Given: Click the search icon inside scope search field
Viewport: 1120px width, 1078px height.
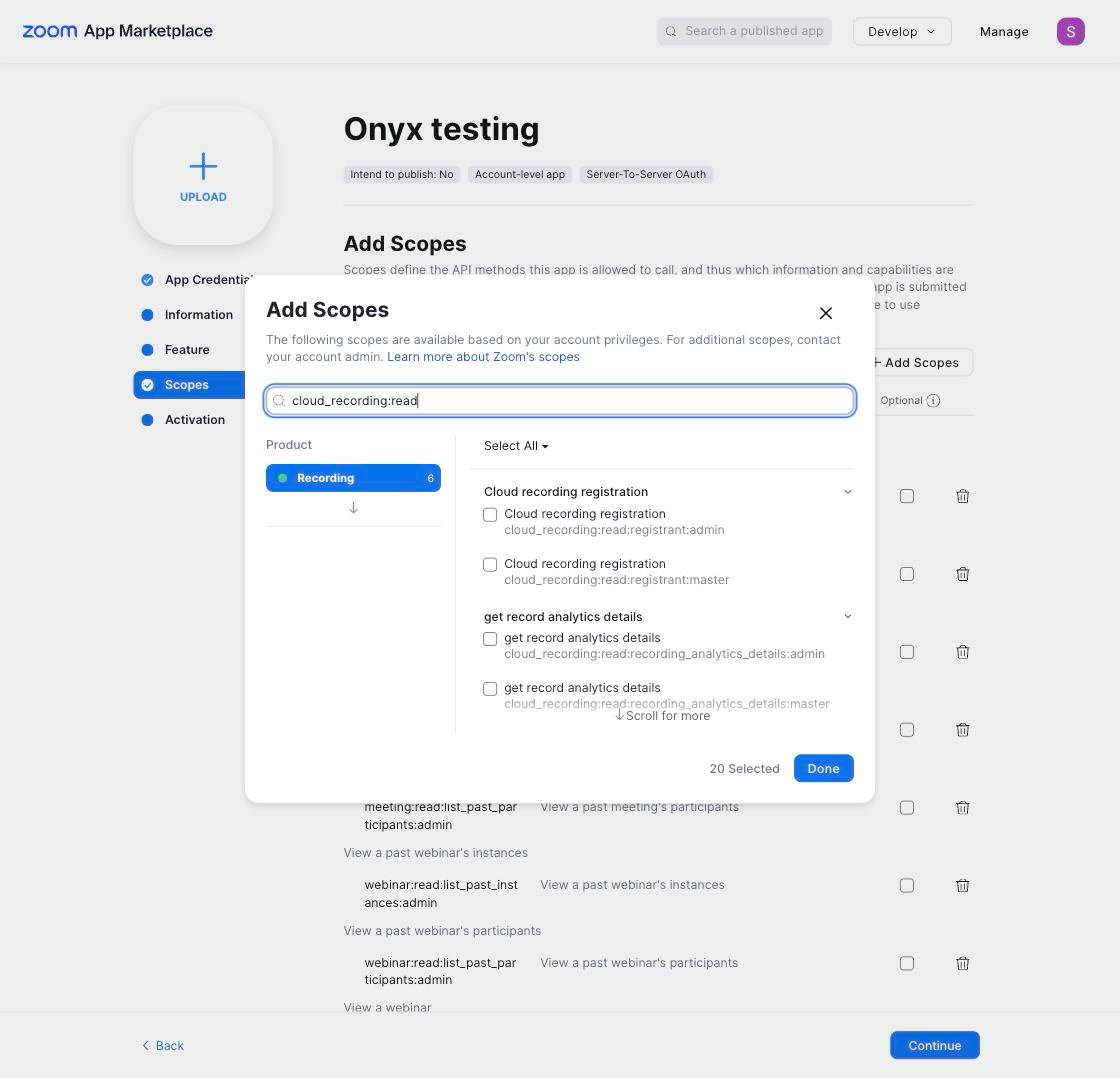Looking at the screenshot, I should (x=279, y=401).
